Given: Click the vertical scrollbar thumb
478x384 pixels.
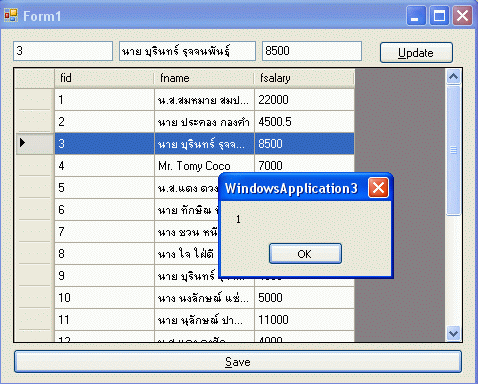Looking at the screenshot, I should point(453,150).
